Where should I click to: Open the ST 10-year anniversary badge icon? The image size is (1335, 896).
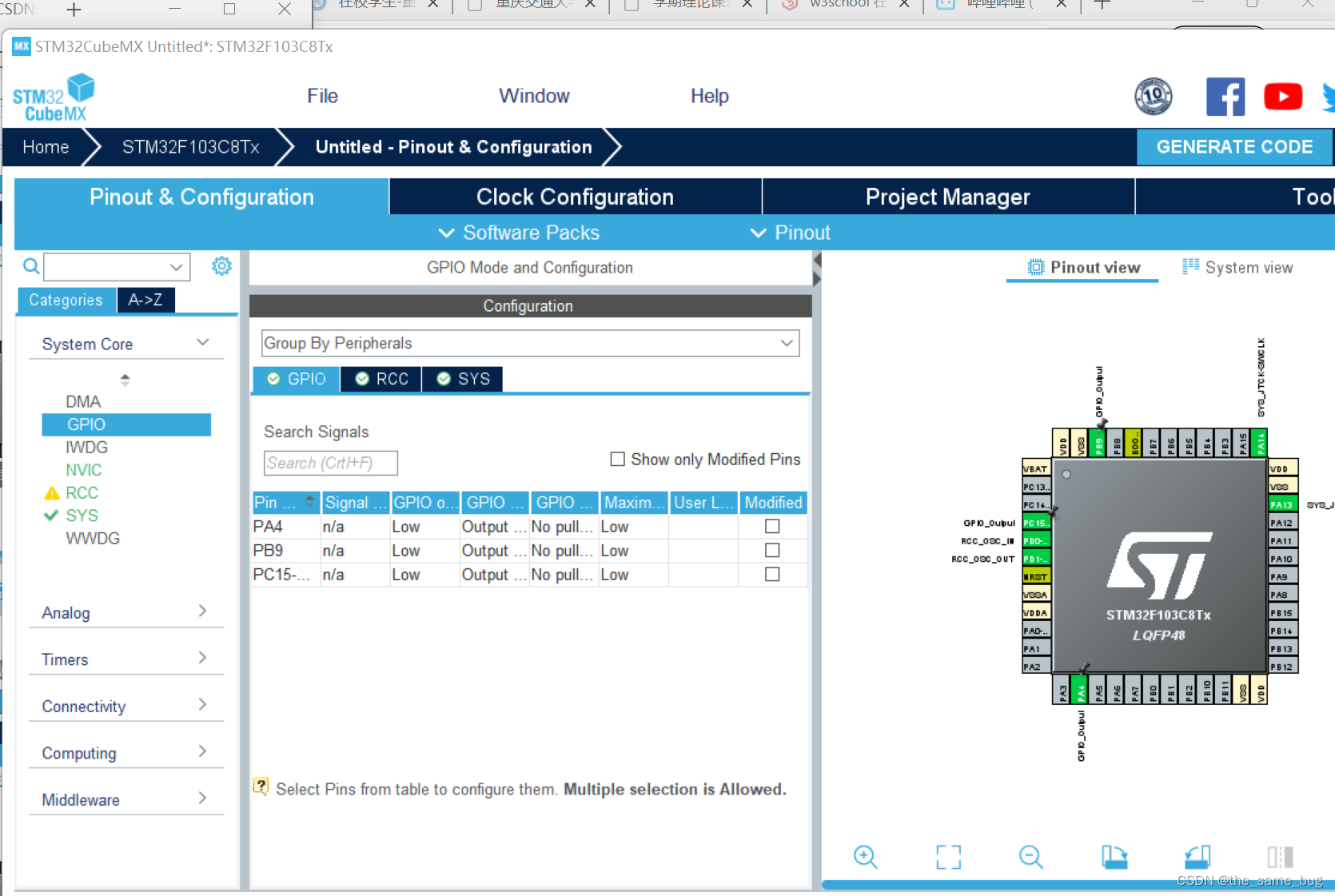pos(1154,97)
